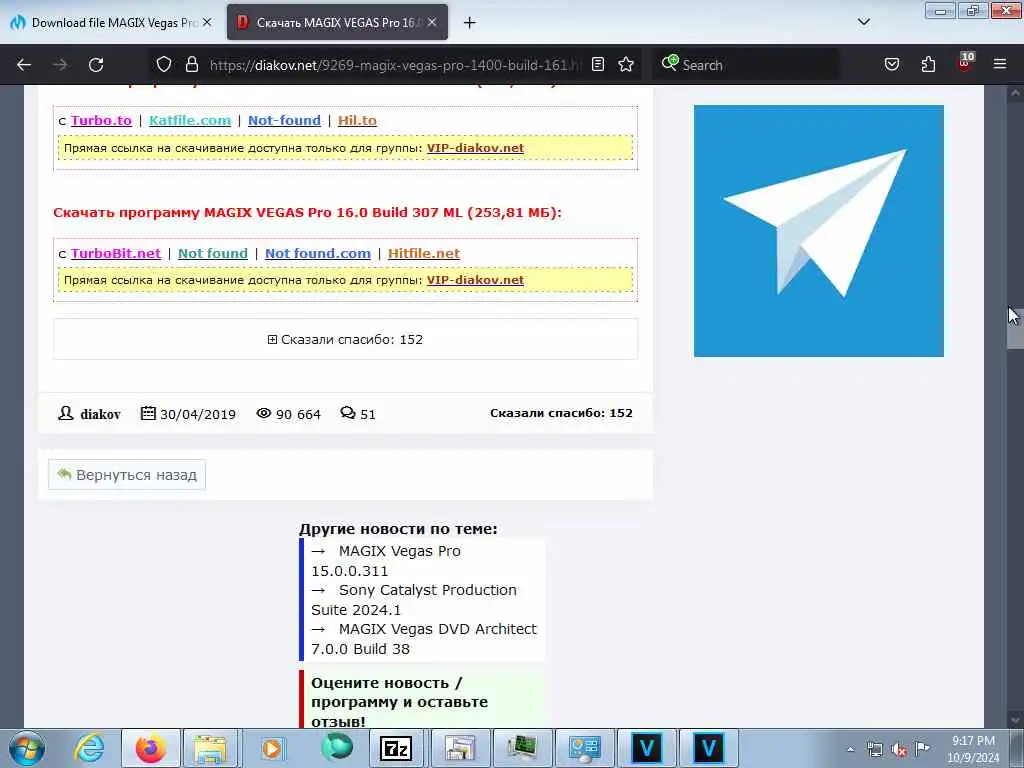
Task: List all tabs with the chevron
Action: point(863,22)
